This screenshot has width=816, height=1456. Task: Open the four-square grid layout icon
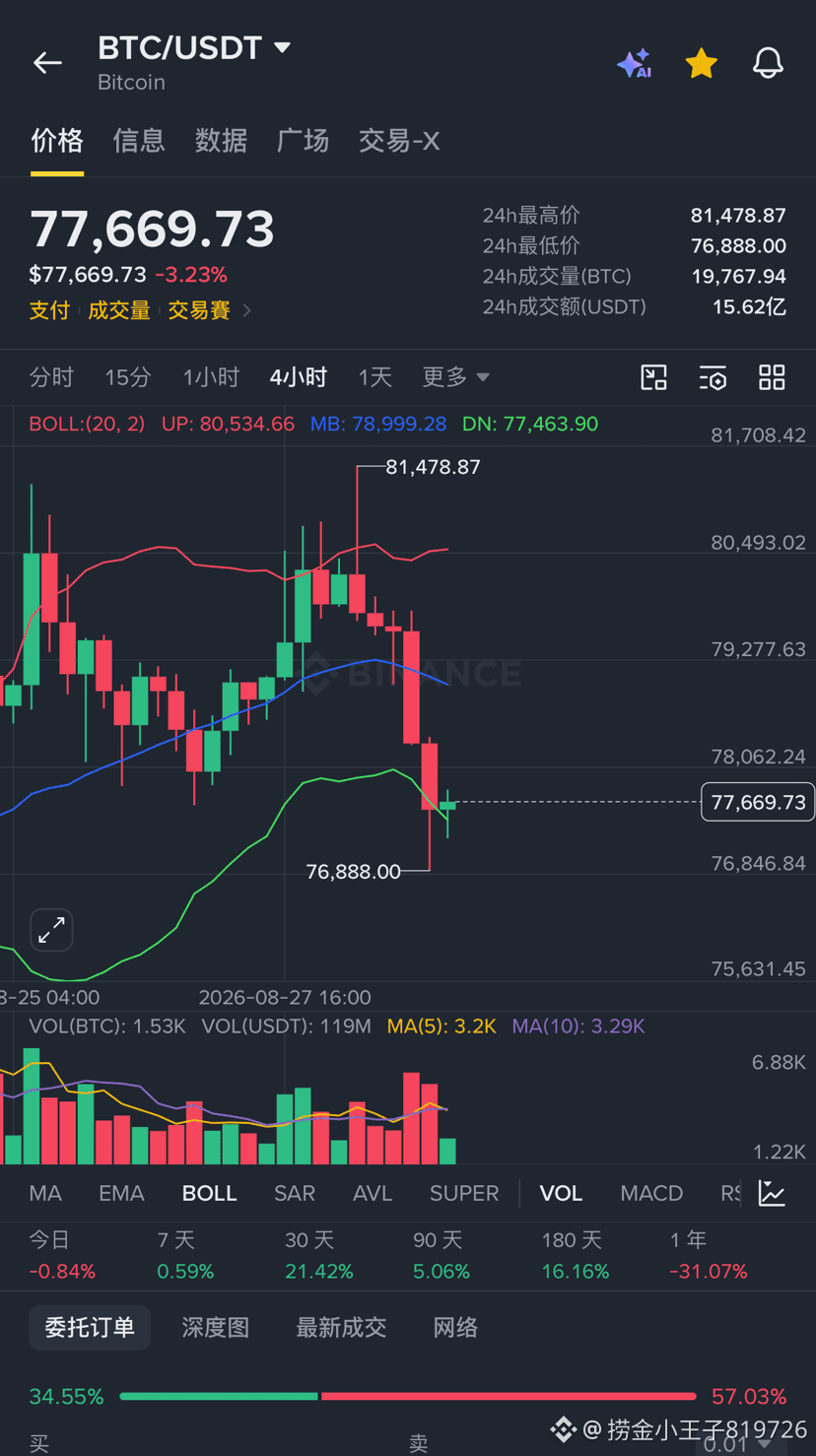pos(772,377)
